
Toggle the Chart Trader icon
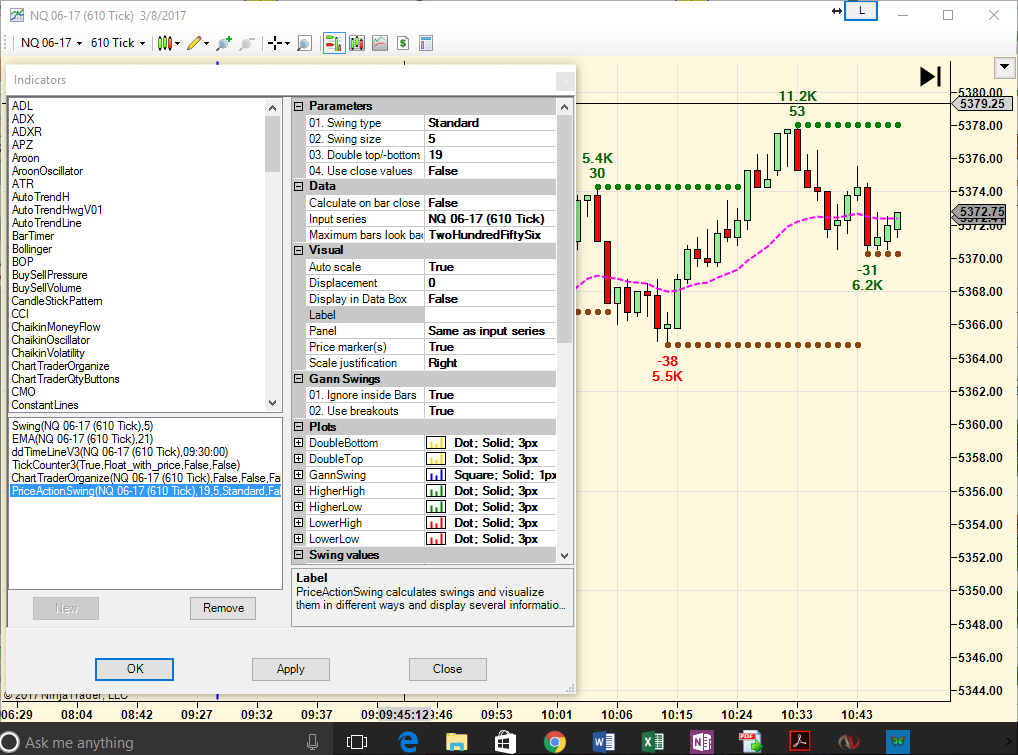[x=334, y=43]
